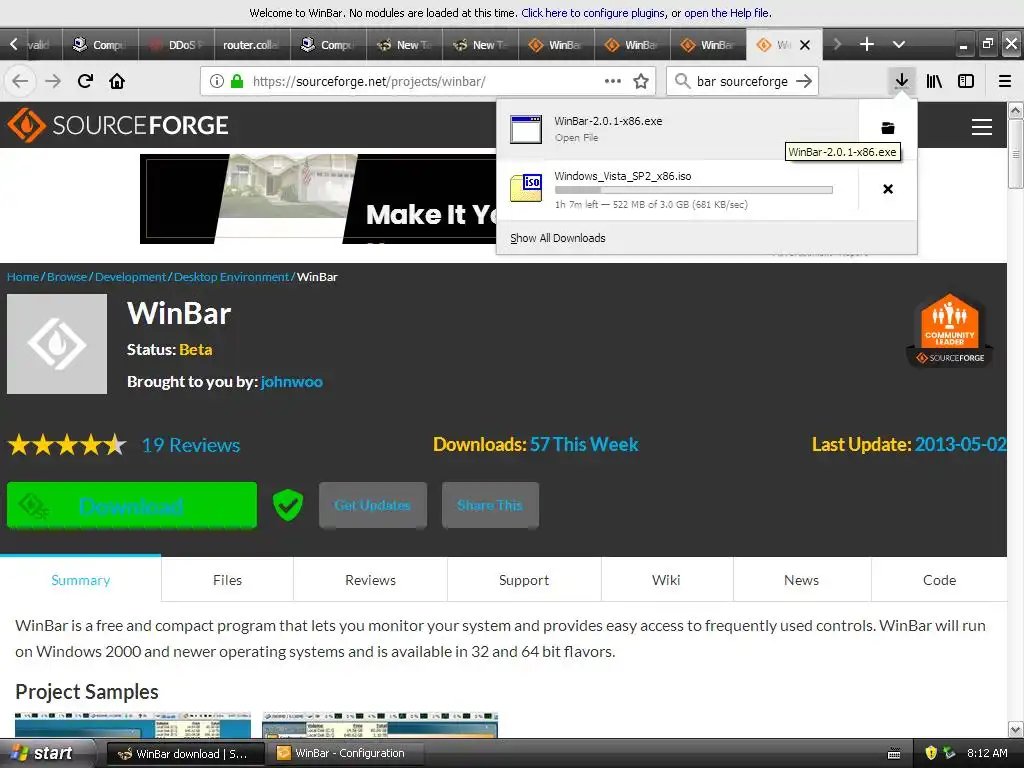
Task: Open the News tab
Action: tap(801, 580)
